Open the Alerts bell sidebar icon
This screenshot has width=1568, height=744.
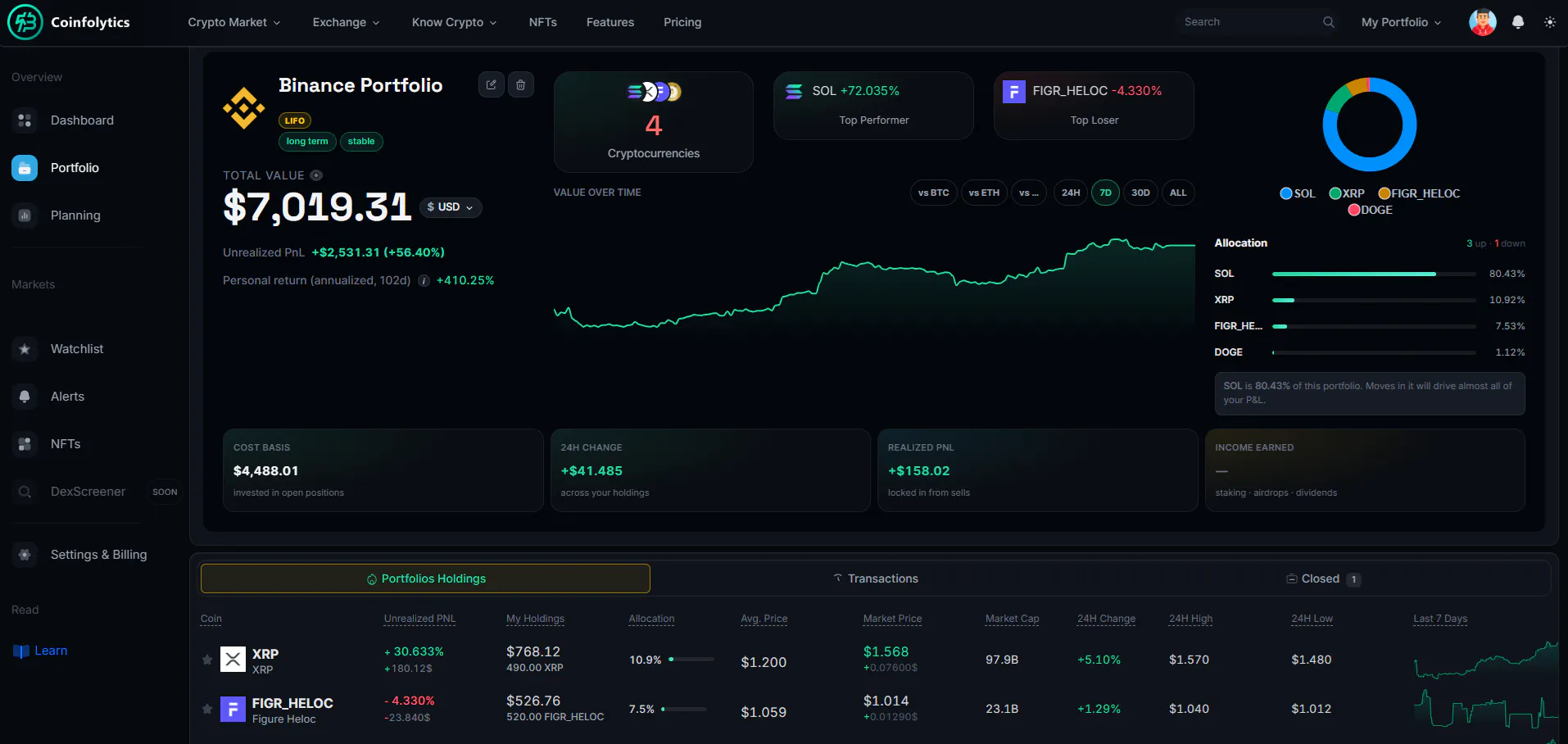coord(25,397)
